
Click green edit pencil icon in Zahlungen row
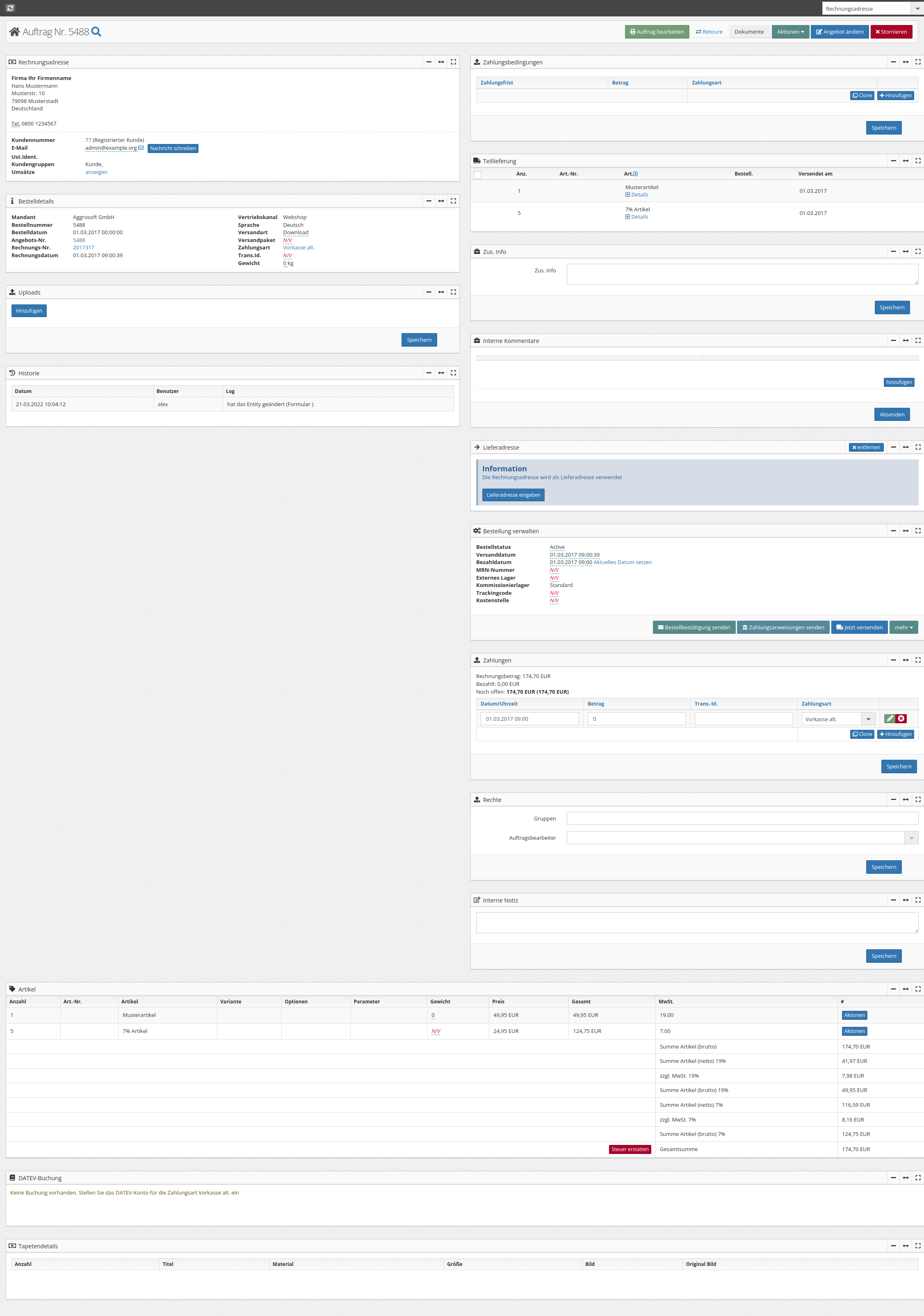pos(890,719)
